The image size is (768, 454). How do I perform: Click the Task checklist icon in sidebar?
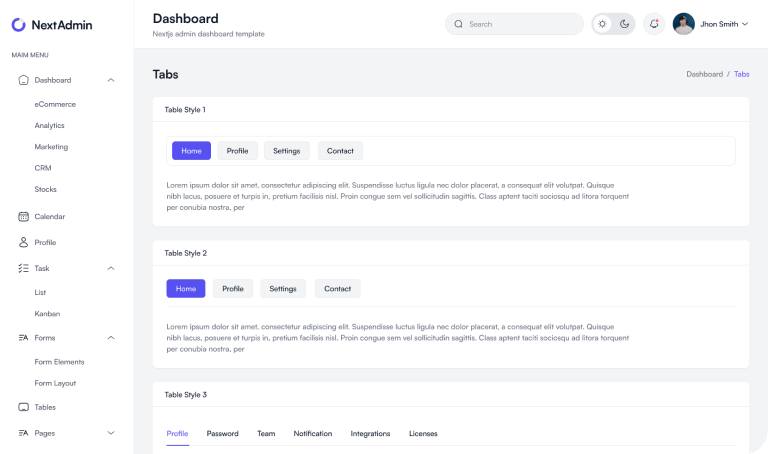(x=23, y=268)
